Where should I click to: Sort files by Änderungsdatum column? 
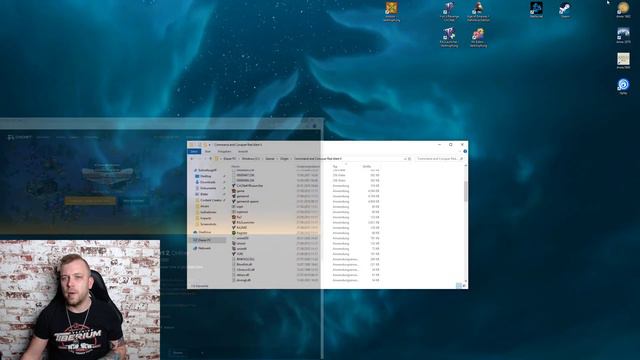(308, 166)
